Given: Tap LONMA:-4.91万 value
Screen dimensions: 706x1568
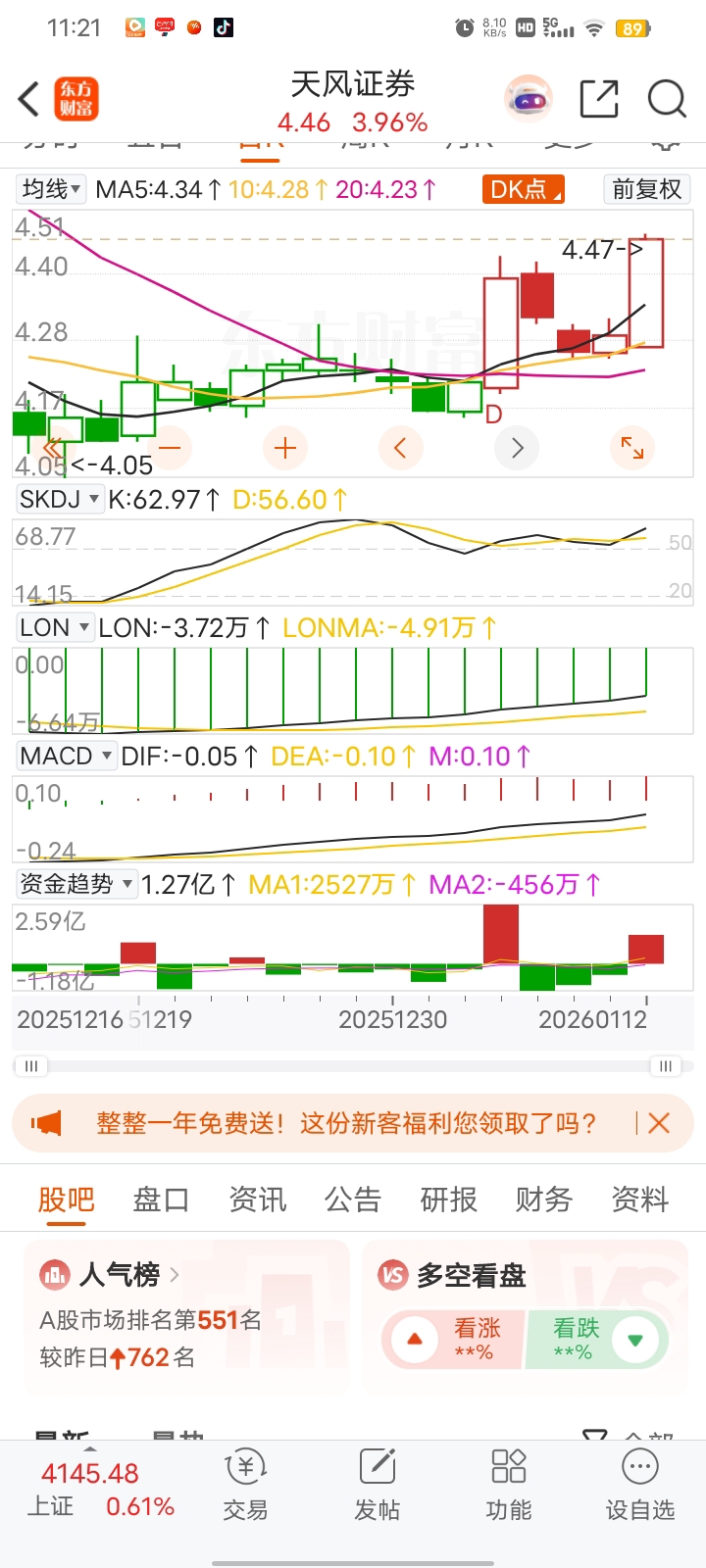Looking at the screenshot, I should click(x=389, y=628).
